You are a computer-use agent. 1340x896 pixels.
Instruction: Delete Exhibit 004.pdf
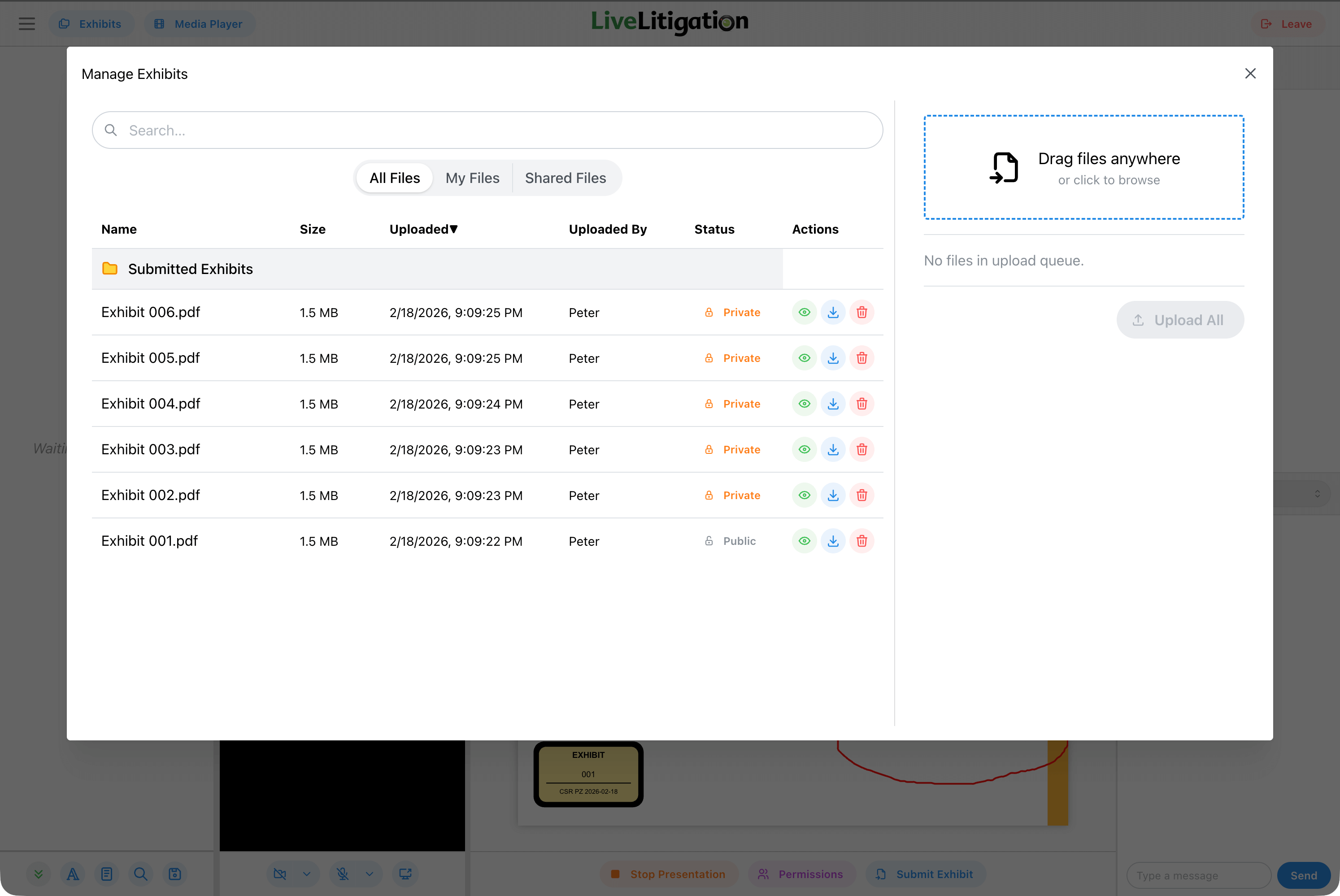pos(861,404)
